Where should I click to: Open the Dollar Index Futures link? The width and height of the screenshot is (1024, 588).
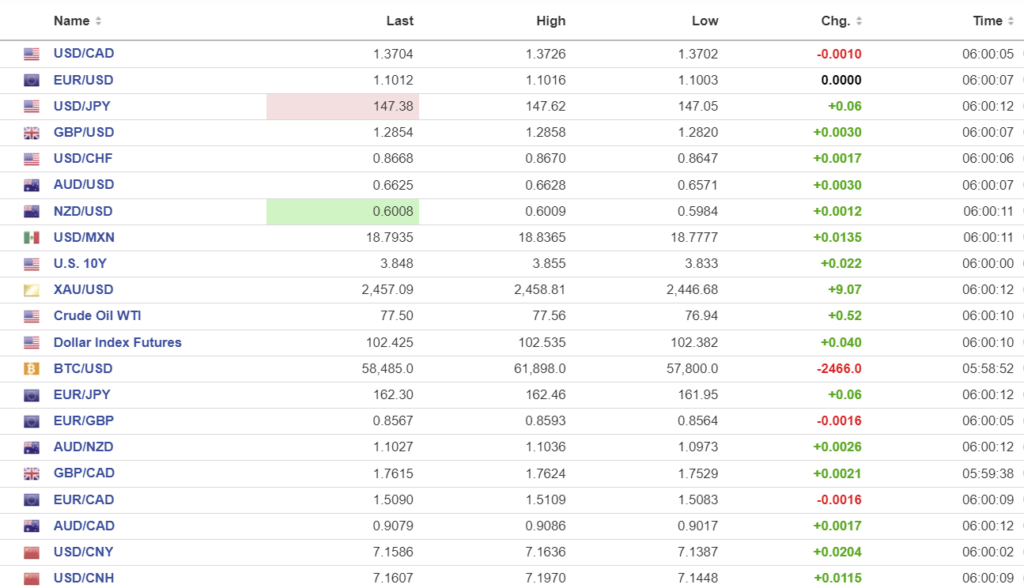tap(117, 342)
